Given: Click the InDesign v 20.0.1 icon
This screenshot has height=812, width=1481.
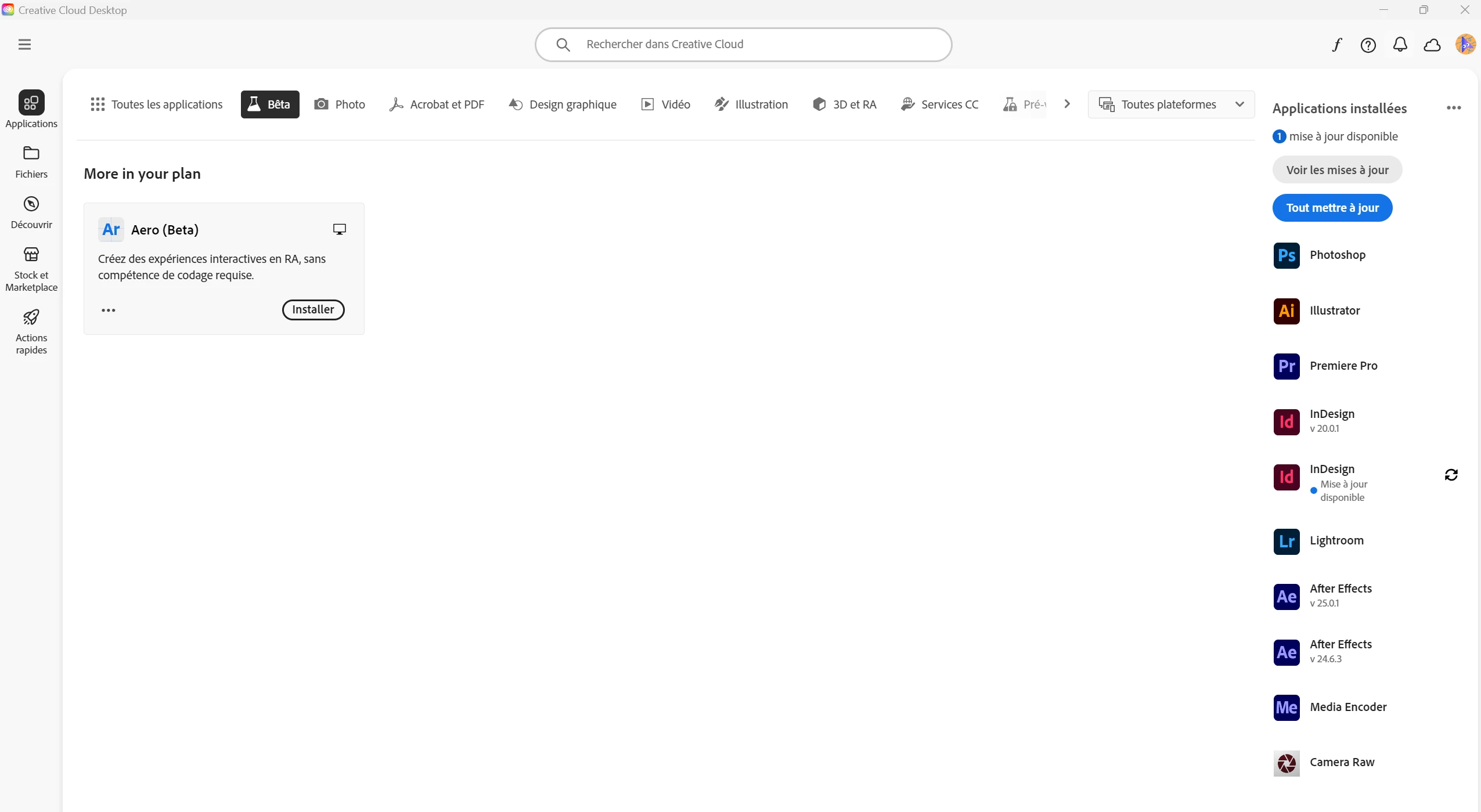Looking at the screenshot, I should coord(1286,422).
